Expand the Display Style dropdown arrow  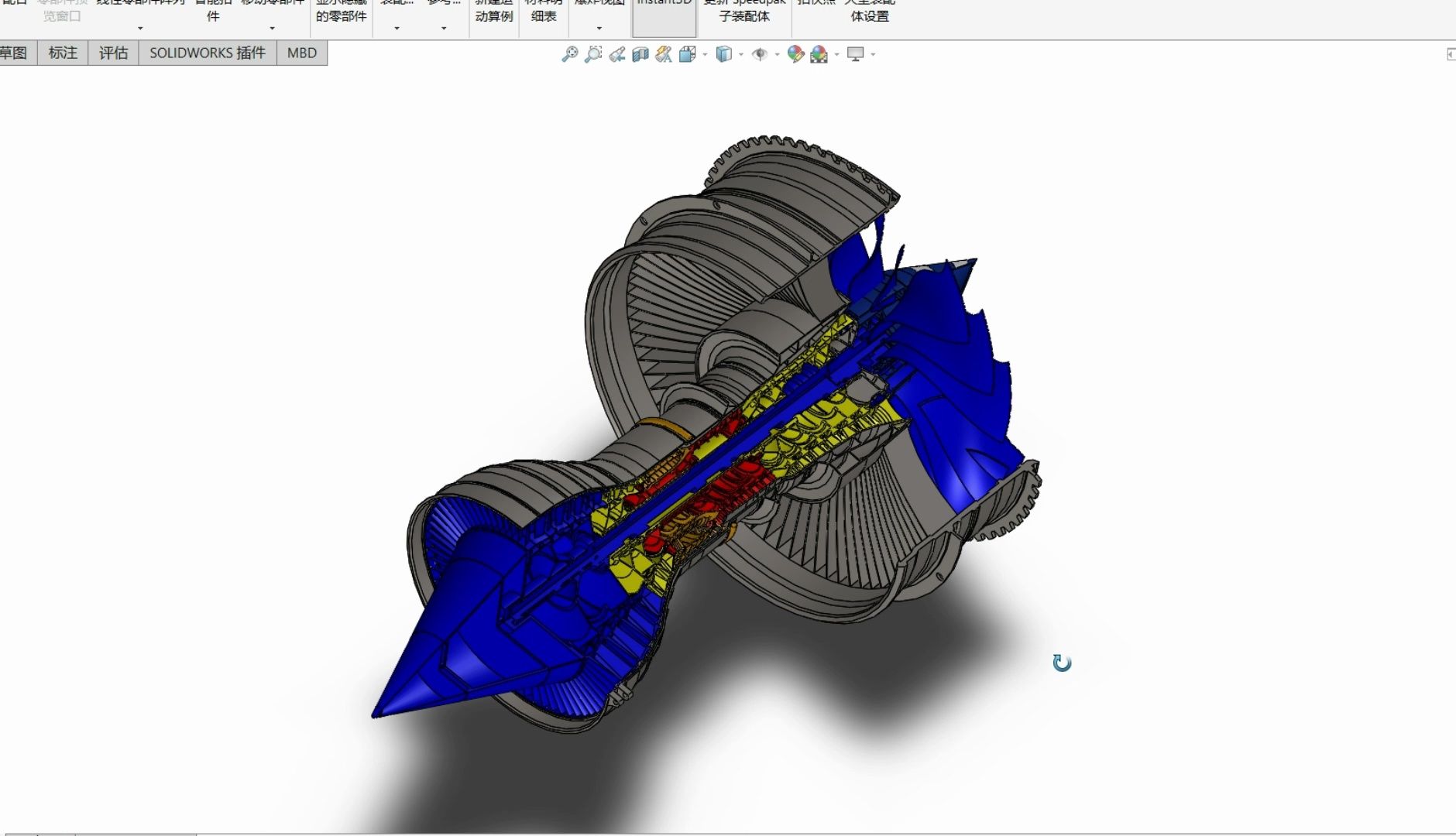[741, 54]
